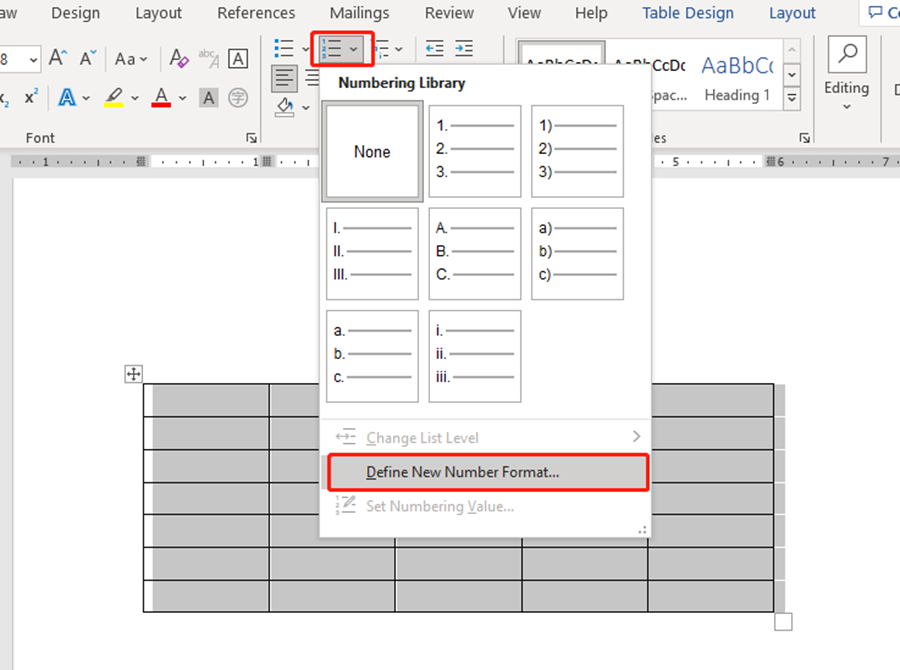This screenshot has height=670, width=900.
Task: Open the Help tab
Action: coord(591,13)
